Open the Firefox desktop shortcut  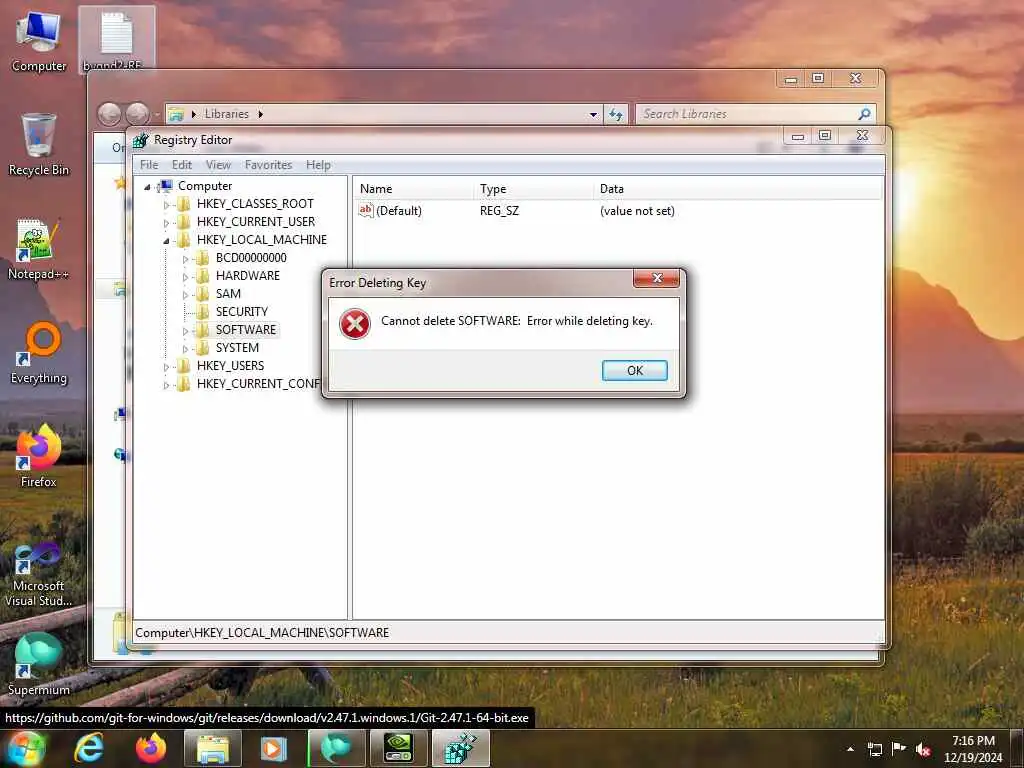(39, 456)
